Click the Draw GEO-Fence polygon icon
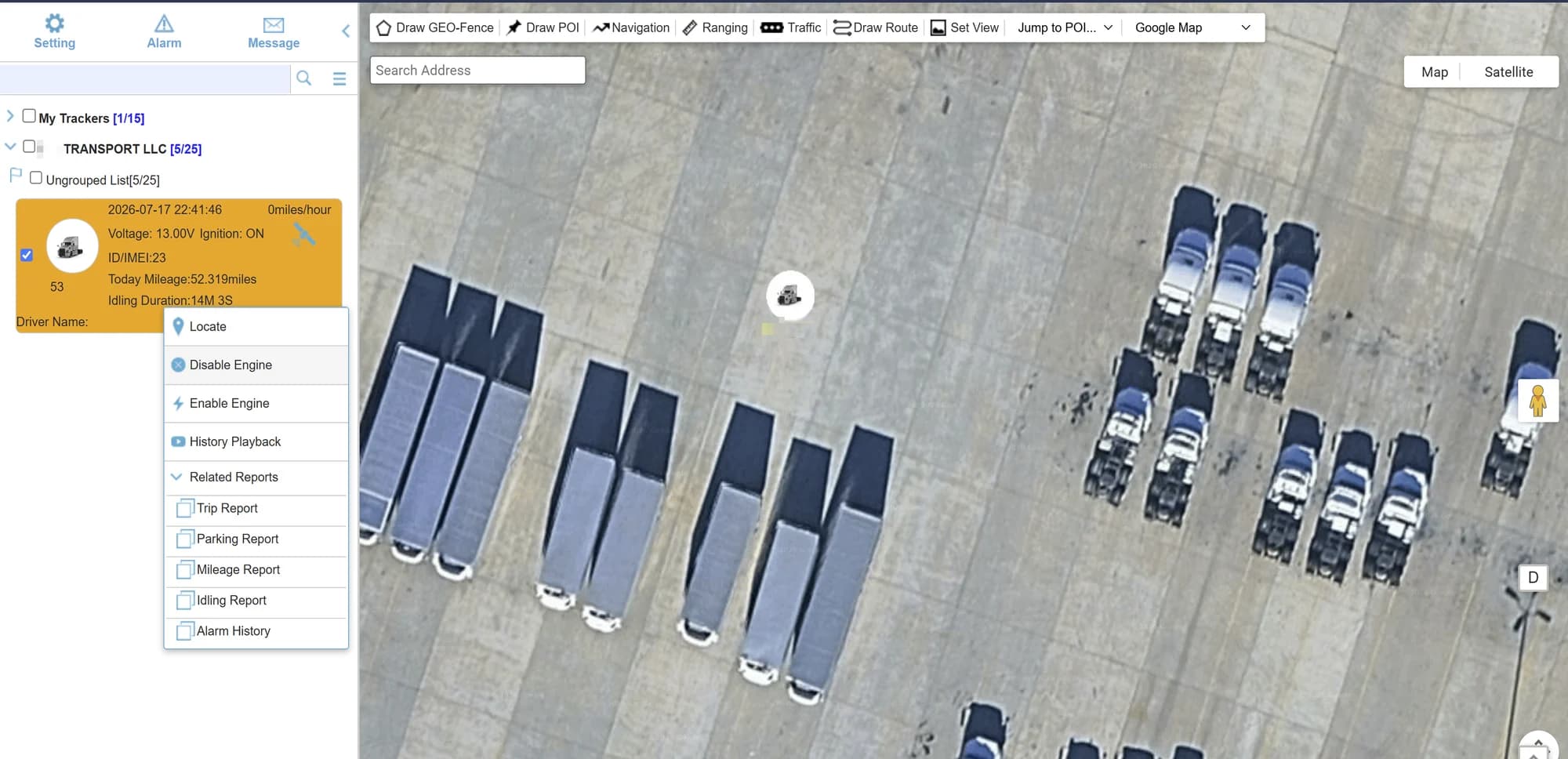 pyautogui.click(x=383, y=27)
